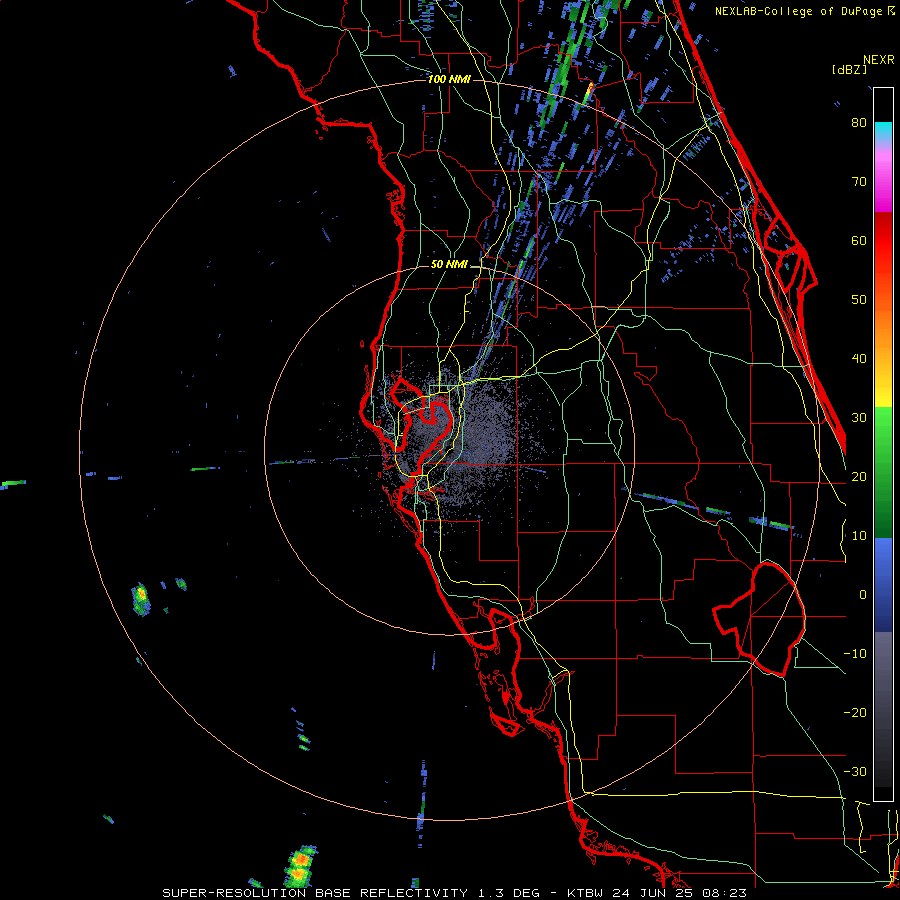Select the 50 value on dBZ scale
Viewport: 900px width, 900px height.
coord(859,300)
